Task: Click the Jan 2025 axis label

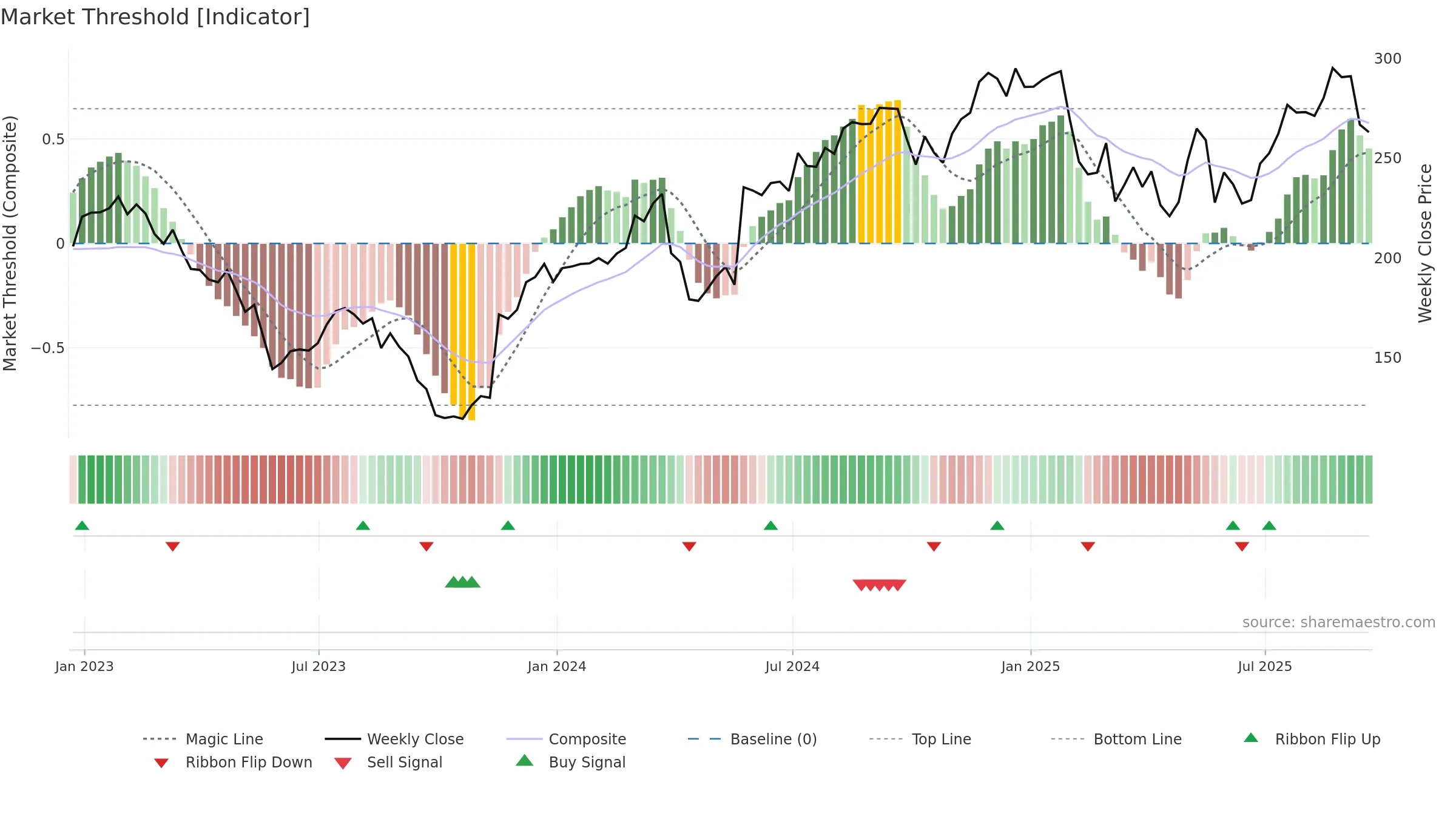Action: click(1031, 666)
